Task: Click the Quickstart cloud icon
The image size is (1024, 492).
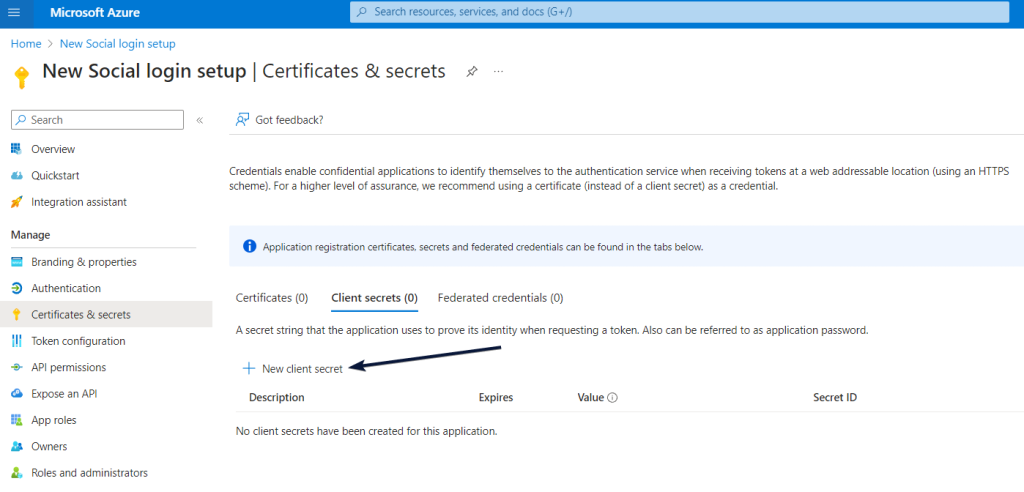Action: click(x=16, y=176)
